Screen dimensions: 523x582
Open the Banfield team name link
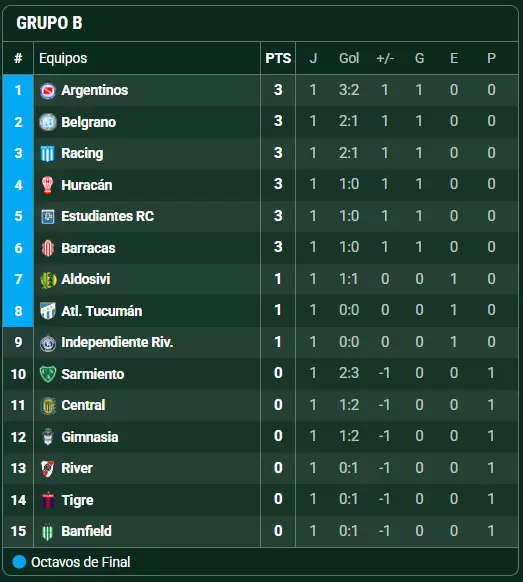tap(86, 531)
